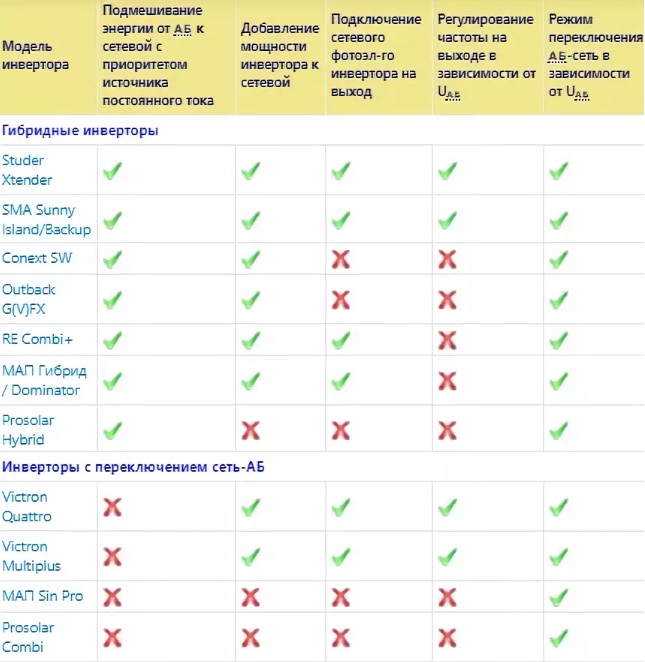Select the 'Victron Quattro' model name
Screen dimensions: 645x662
tap(27, 507)
